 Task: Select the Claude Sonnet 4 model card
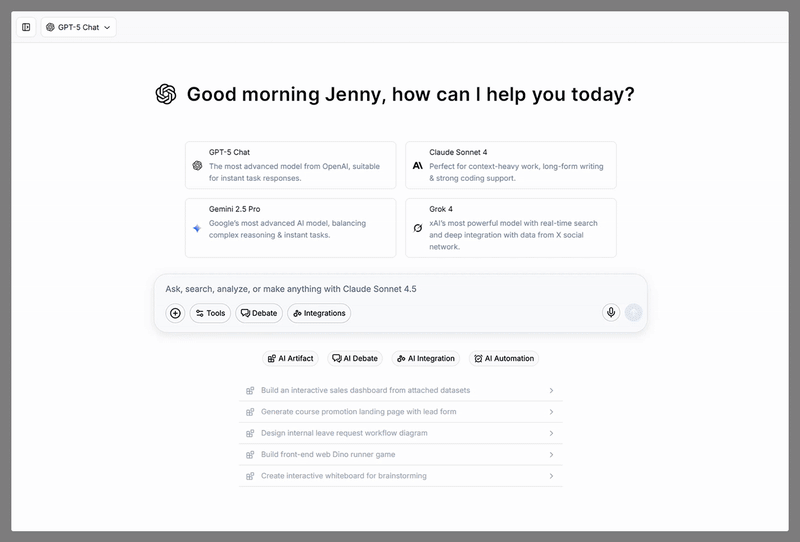click(511, 165)
